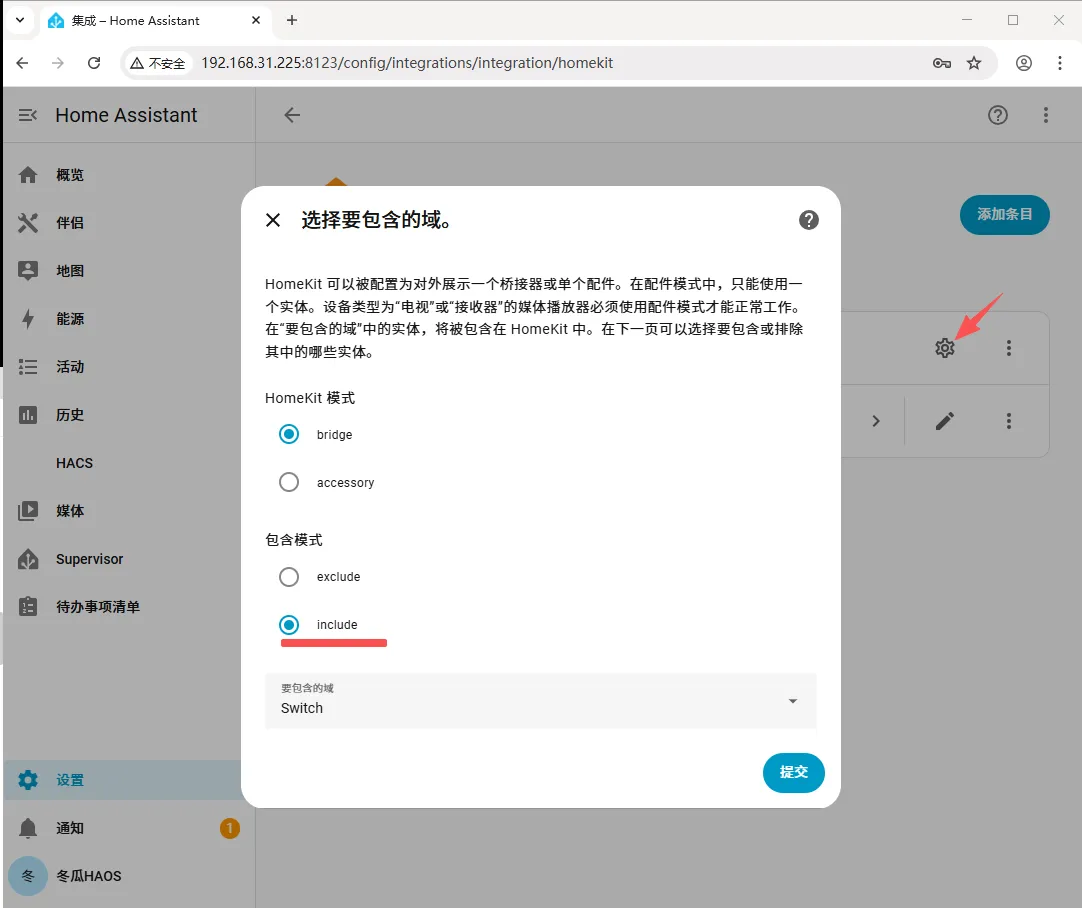Select accessory HomeKit mode
Viewport: 1082px width, 908px height.
click(x=289, y=482)
